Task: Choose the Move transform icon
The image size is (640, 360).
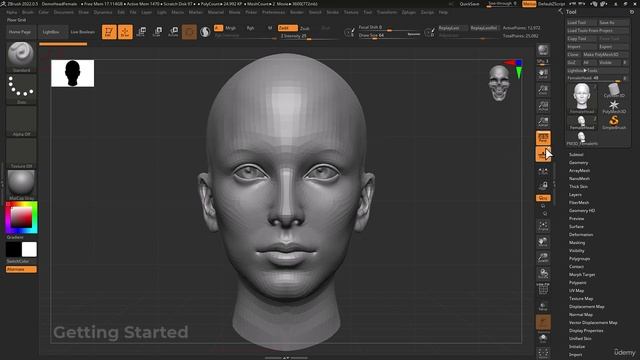Action: point(141,32)
